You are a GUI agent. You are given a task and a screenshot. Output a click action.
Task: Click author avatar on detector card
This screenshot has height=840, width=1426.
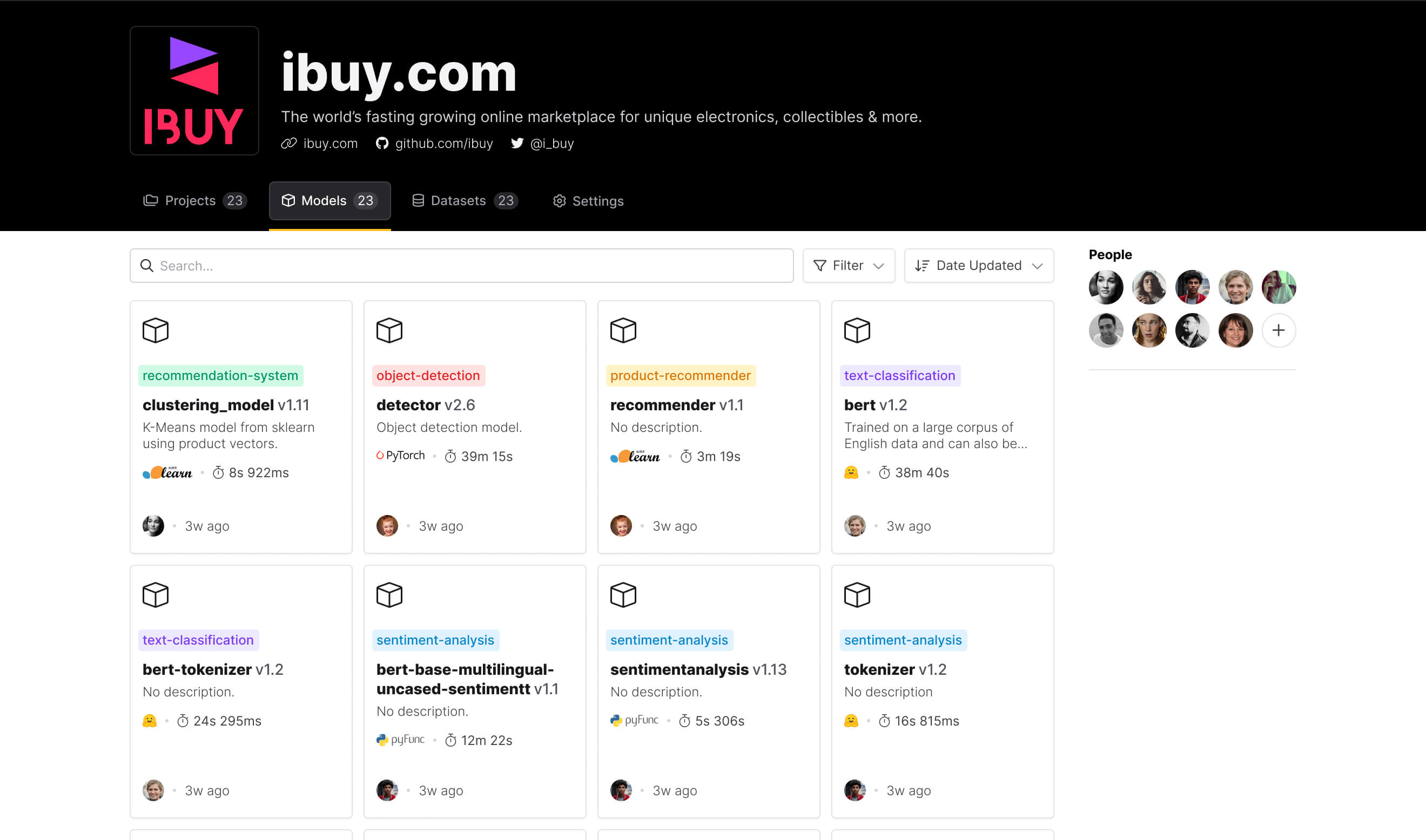(387, 526)
